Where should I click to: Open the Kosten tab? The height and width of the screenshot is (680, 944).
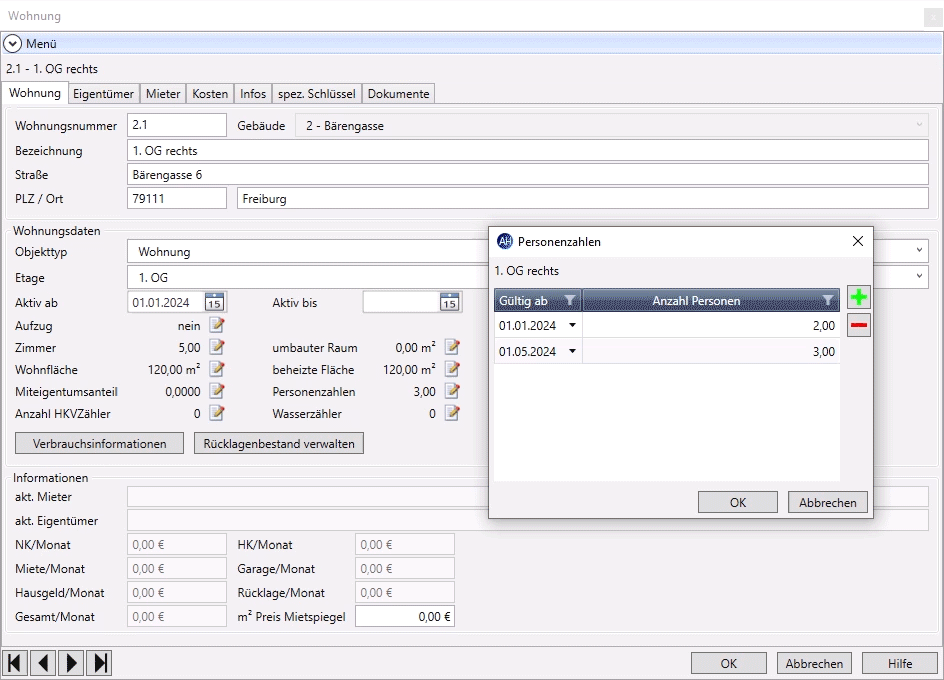point(210,94)
